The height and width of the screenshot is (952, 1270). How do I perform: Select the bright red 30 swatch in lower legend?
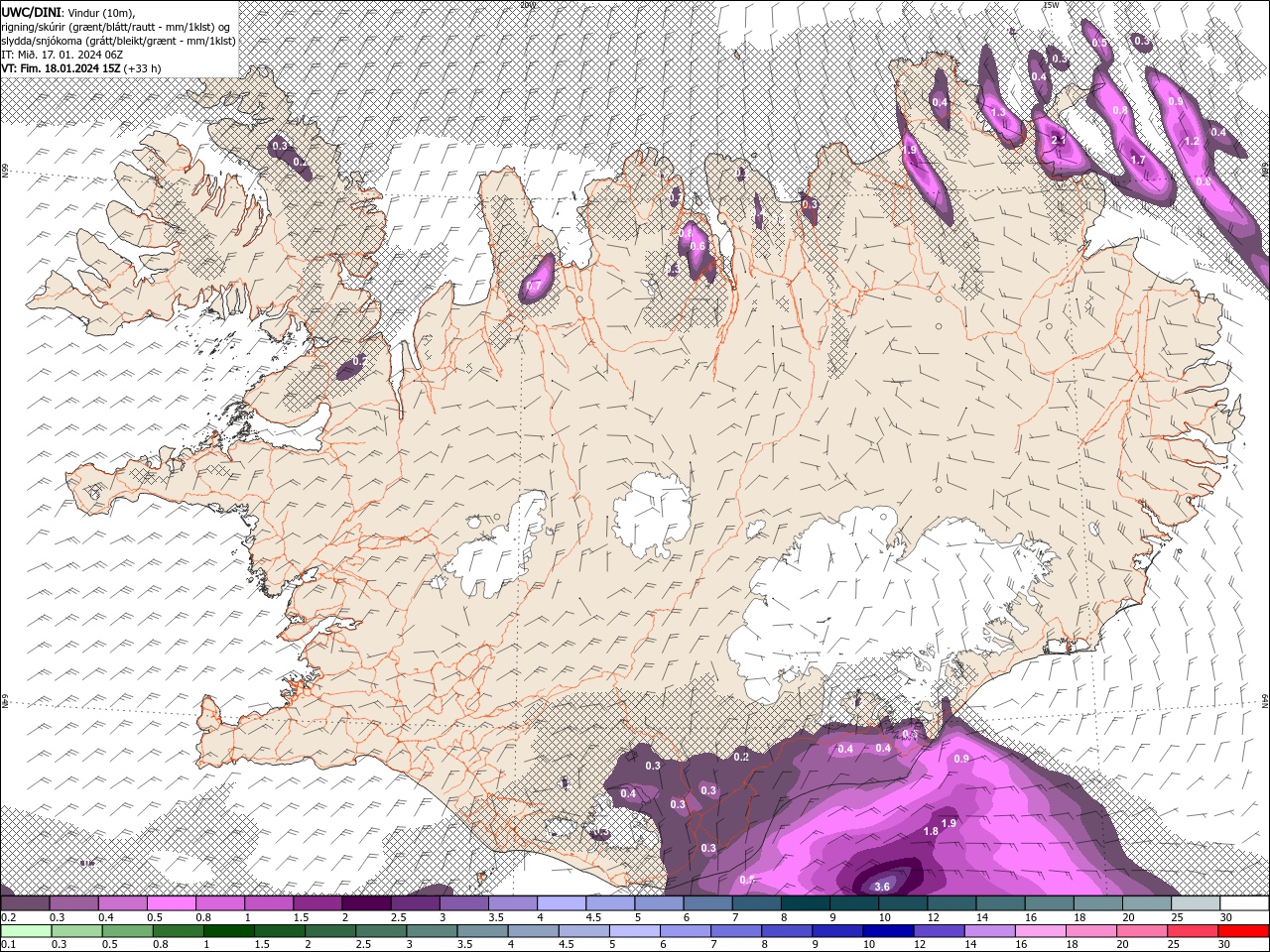1242,931
